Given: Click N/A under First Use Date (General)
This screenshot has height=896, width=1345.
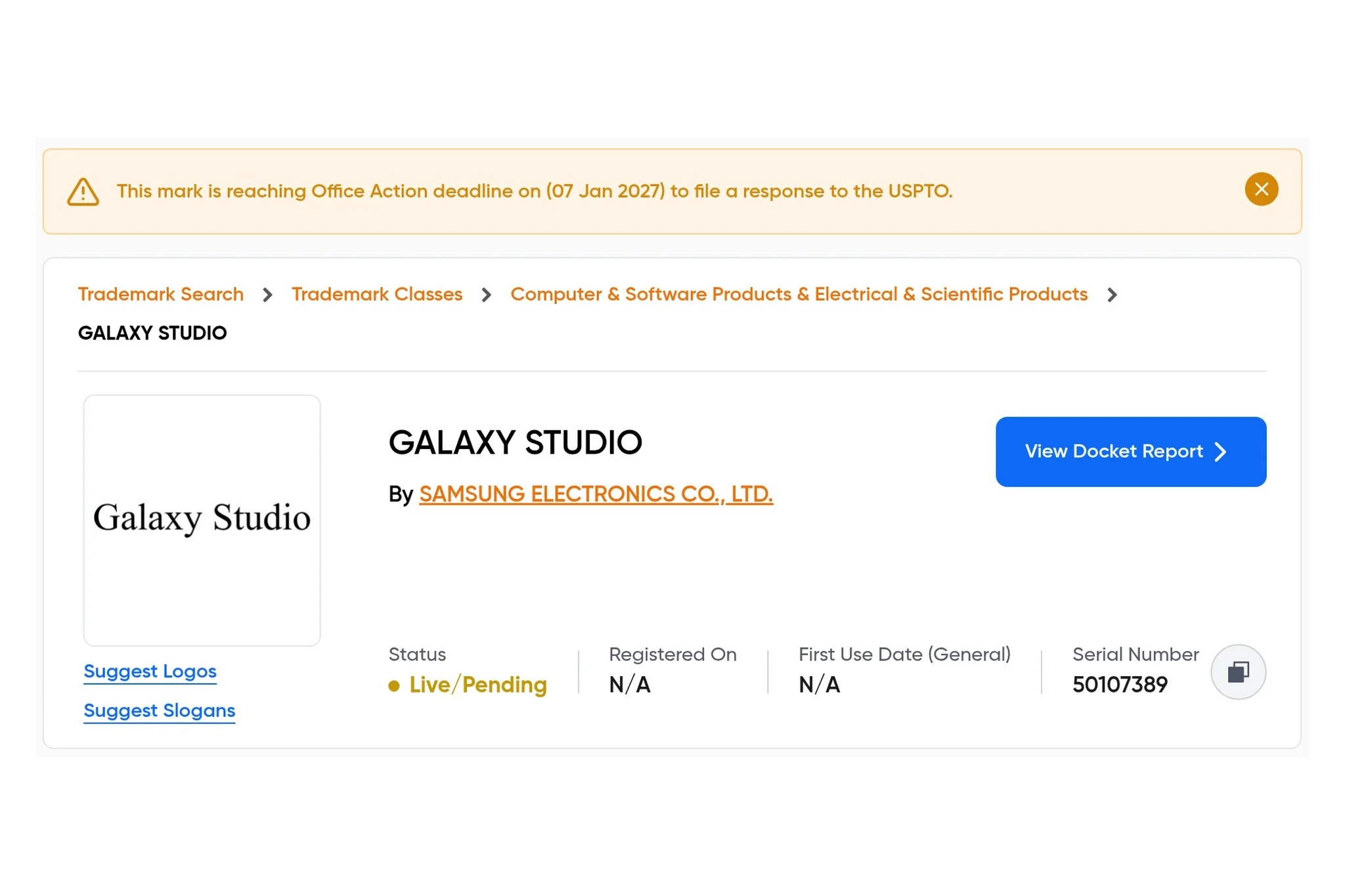Looking at the screenshot, I should (820, 685).
